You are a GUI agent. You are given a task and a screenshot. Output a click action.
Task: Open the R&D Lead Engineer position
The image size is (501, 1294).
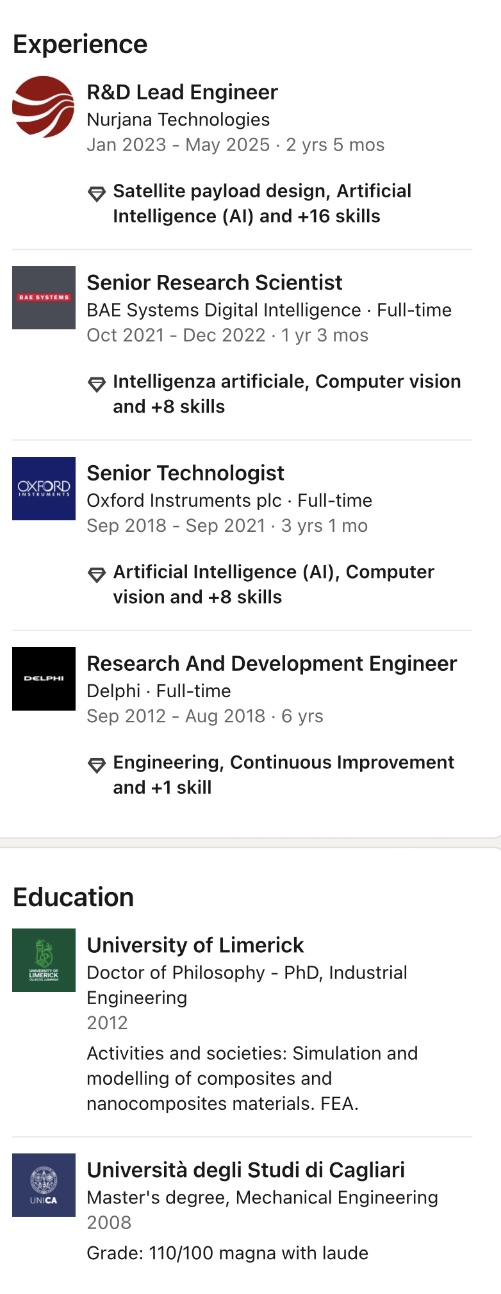coord(182,92)
